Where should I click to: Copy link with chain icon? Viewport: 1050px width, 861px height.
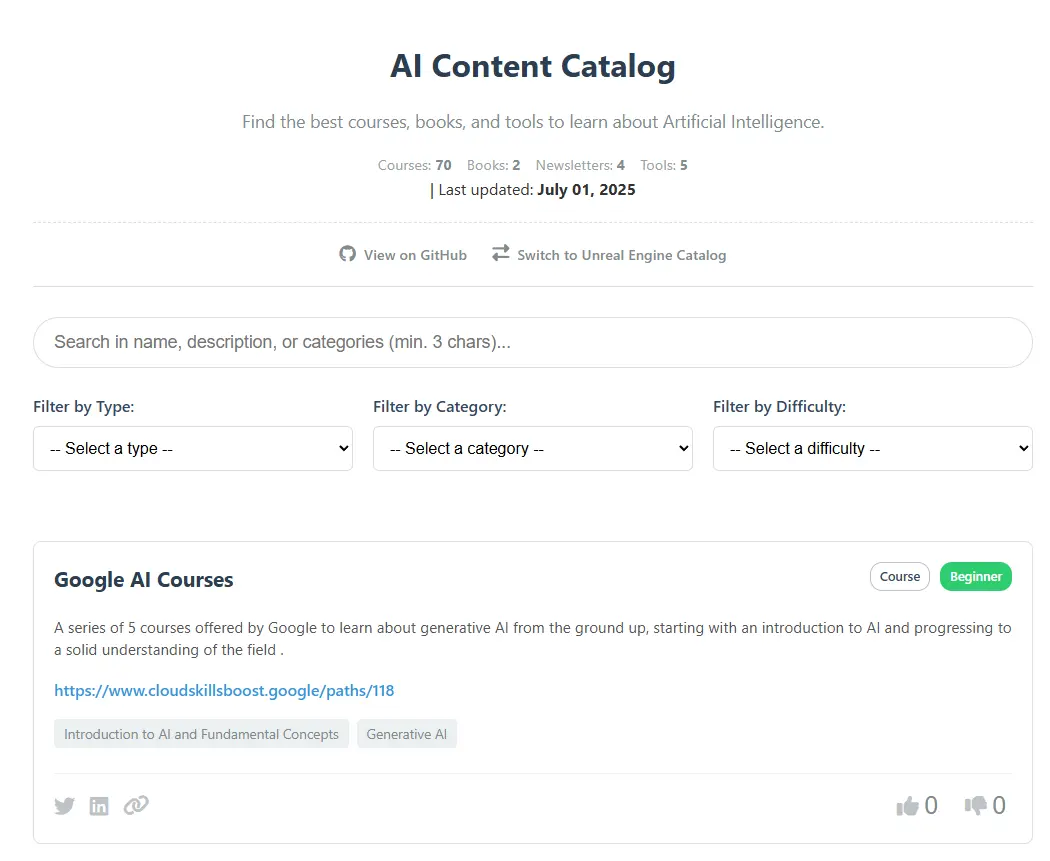136,805
